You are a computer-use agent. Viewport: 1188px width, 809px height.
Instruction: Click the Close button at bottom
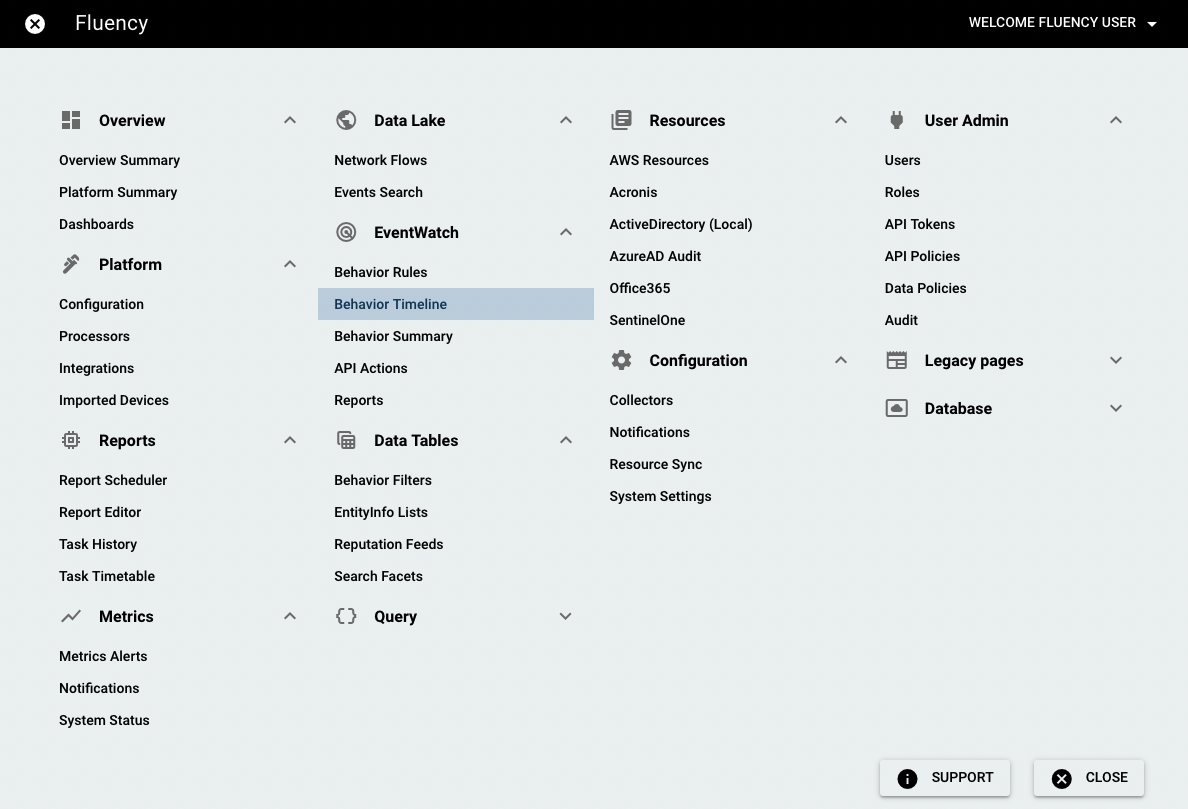[x=1089, y=778]
